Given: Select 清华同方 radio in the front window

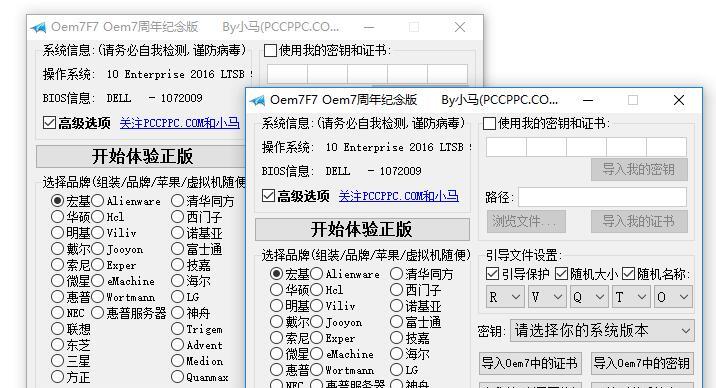Looking at the screenshot, I should coord(396,274).
